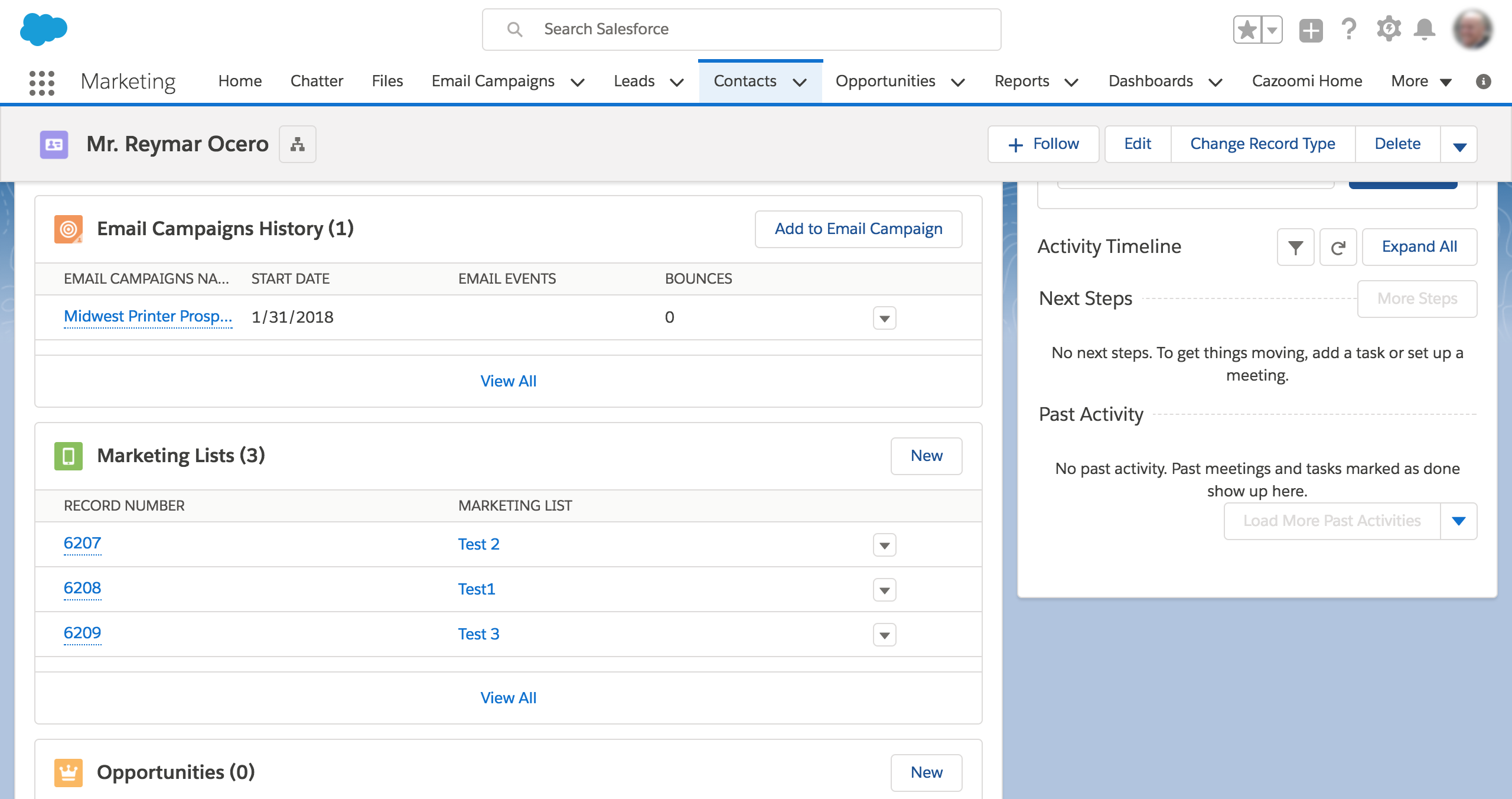Screen dimensions: 1512x799
Task: Open row actions for Midwest Printer campaign
Action: coord(884,319)
